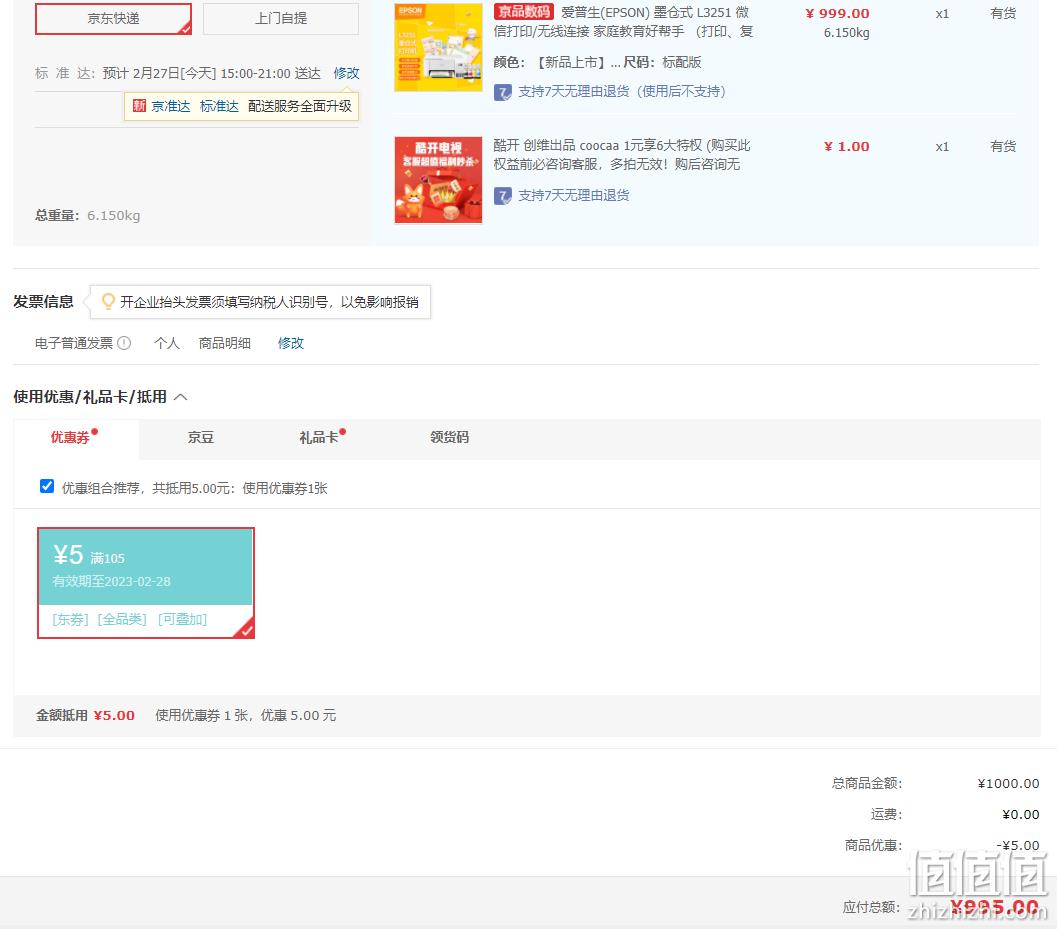Open the 酷开 coocaa 1元享6大特权 title
This screenshot has width=1057, height=929.
(x=622, y=154)
